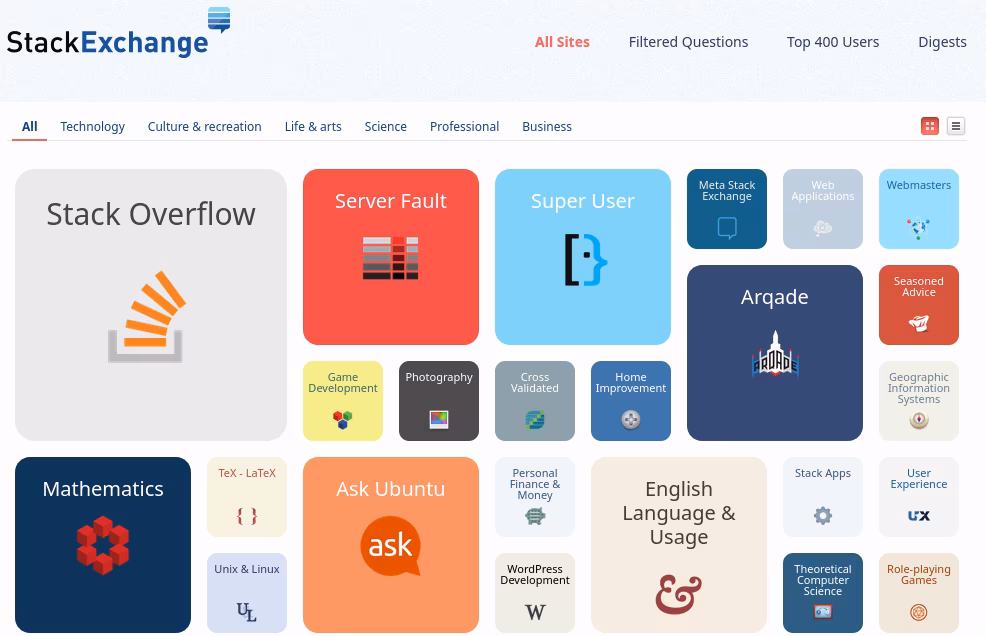Select the All category tab
The height and width of the screenshot is (636, 986).
pyautogui.click(x=30, y=126)
